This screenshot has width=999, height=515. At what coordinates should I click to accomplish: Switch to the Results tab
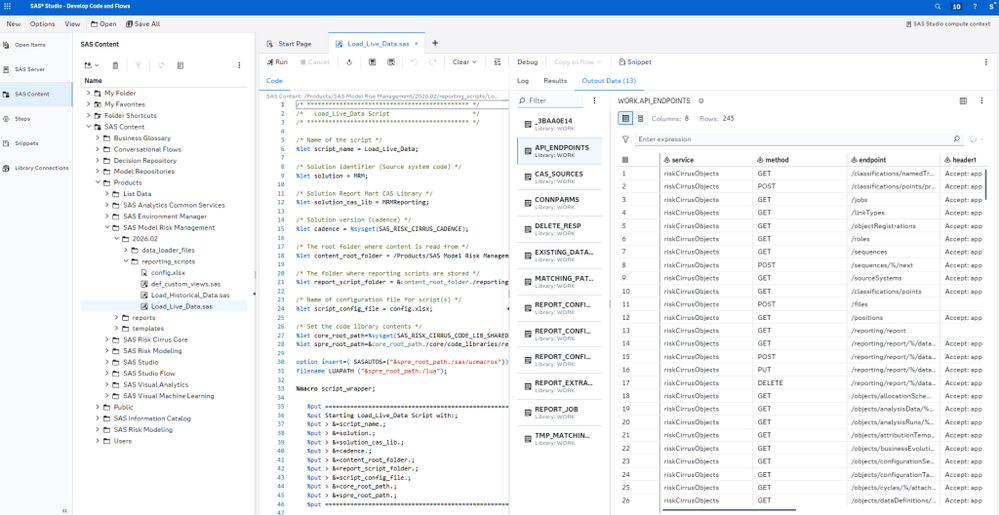pyautogui.click(x=555, y=81)
